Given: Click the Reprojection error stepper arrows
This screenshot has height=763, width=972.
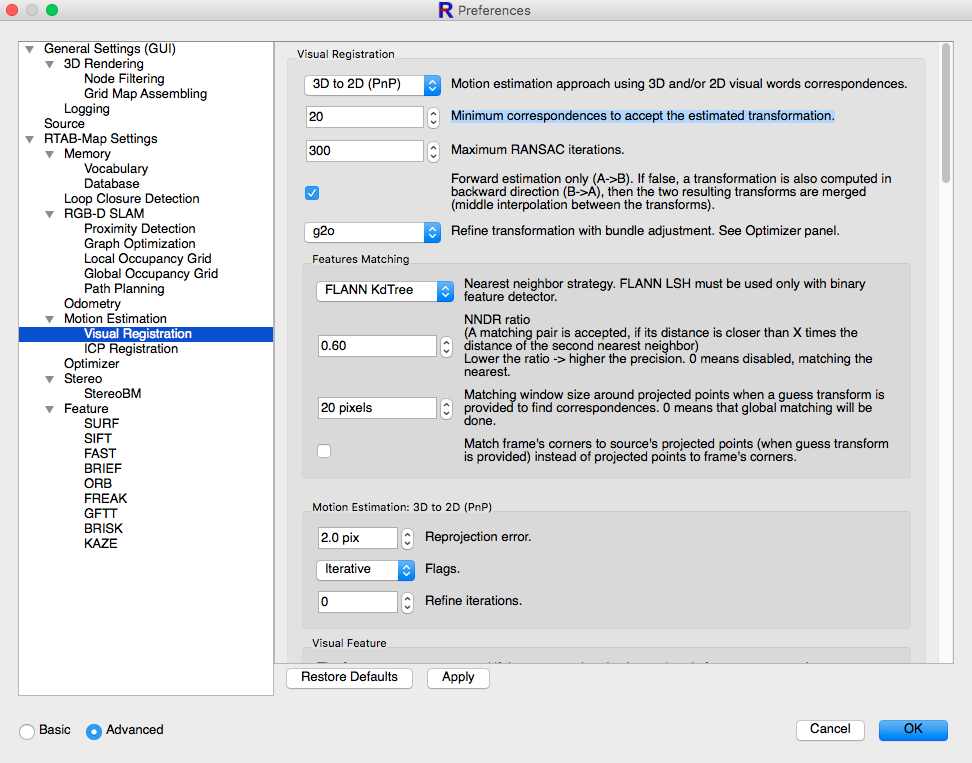Looking at the screenshot, I should click(407, 538).
